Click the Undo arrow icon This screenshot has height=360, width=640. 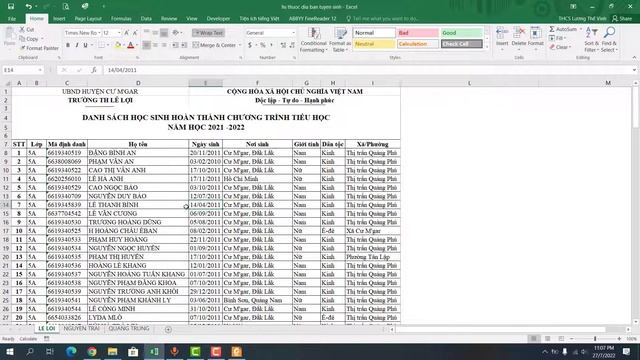pos(28,7)
